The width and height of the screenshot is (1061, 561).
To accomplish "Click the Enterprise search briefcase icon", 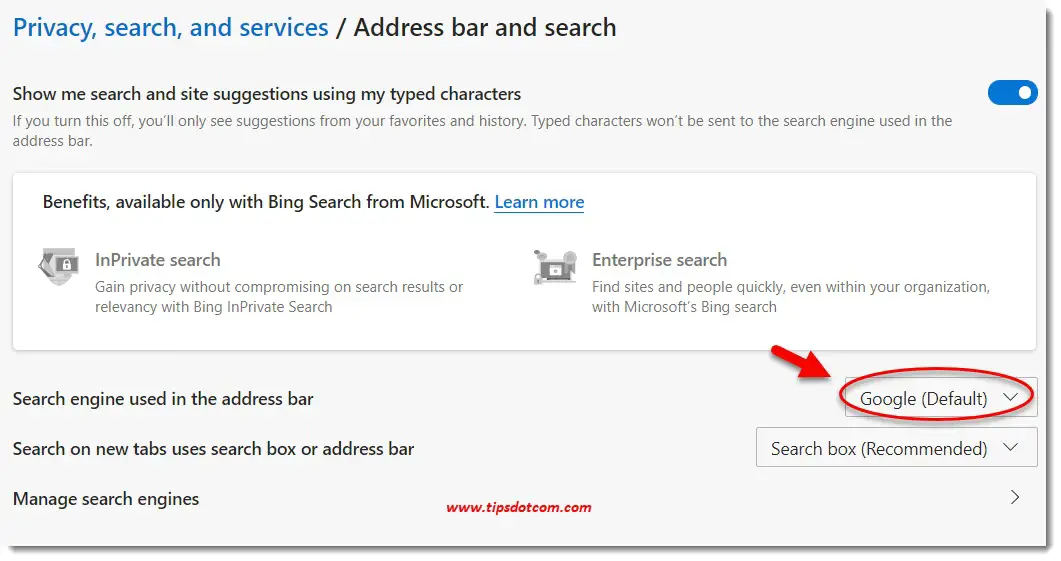I will click(x=555, y=267).
